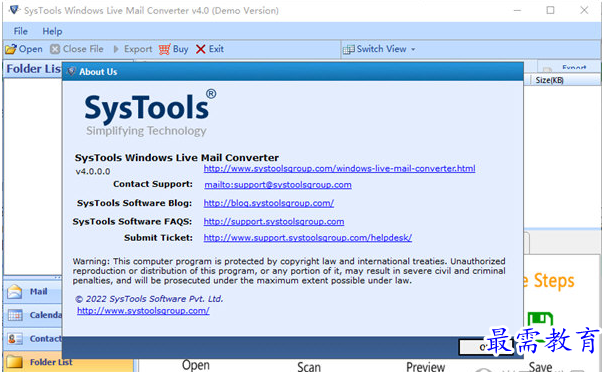Click the SysTools app icon in title bar
The width and height of the screenshot is (608, 372).
coord(14,10)
